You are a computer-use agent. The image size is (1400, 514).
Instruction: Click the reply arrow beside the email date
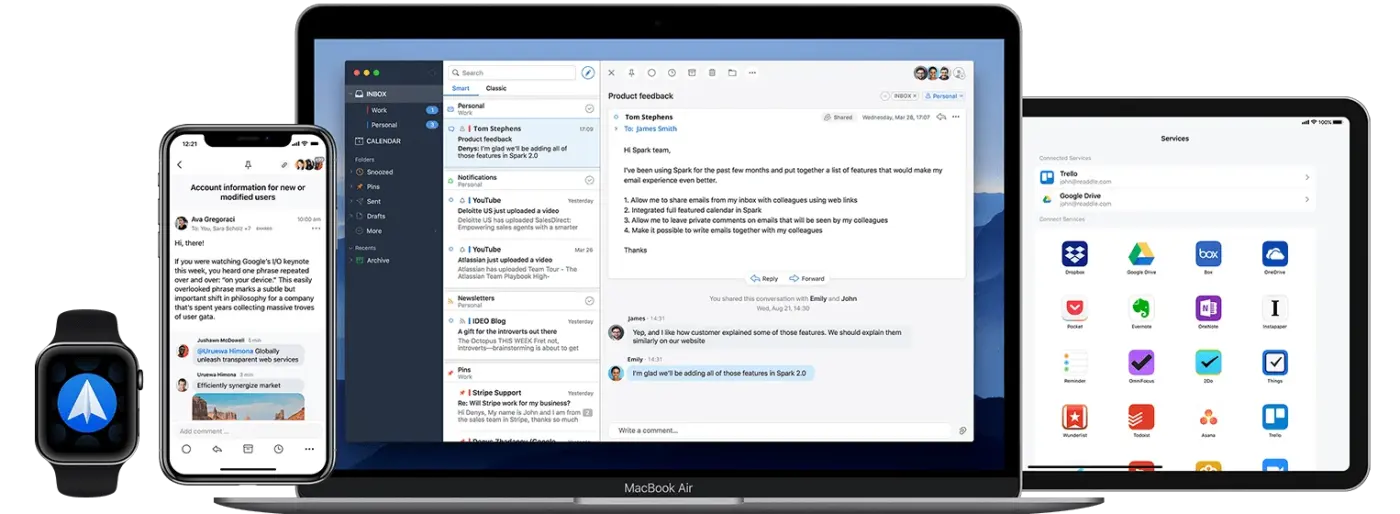coord(941,117)
